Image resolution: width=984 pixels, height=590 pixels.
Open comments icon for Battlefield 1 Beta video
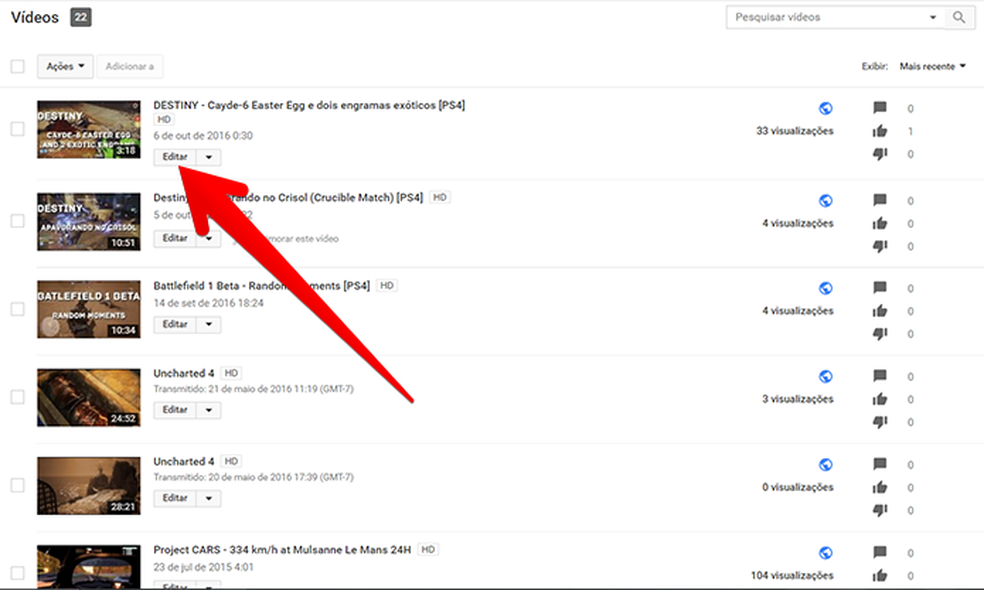pos(880,288)
